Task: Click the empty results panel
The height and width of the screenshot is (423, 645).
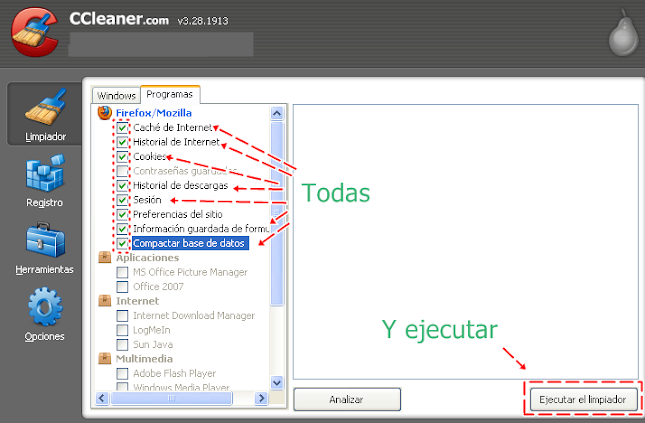Action: coord(465,242)
